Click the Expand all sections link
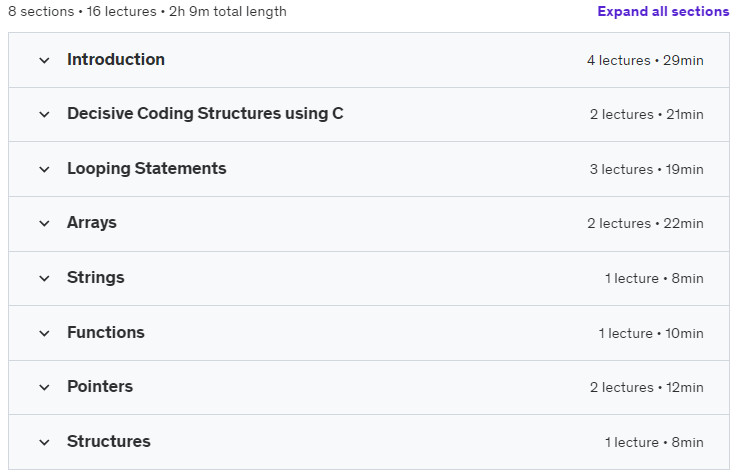Screen dimensions: 742x474 pyautogui.click(x=663, y=11)
